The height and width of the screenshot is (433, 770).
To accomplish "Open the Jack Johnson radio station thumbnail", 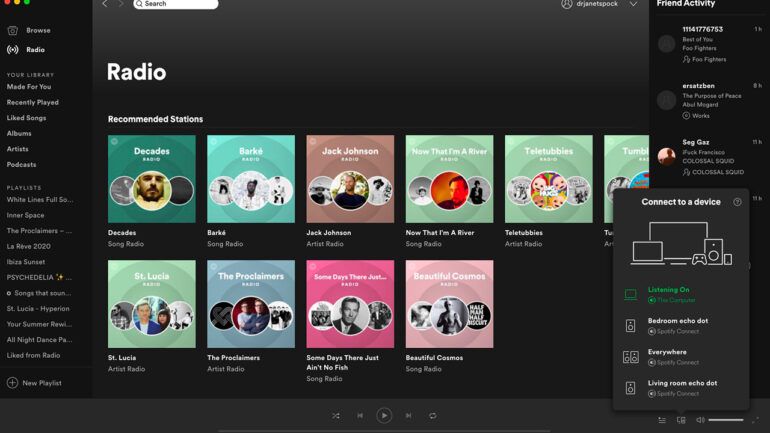I will 350,179.
